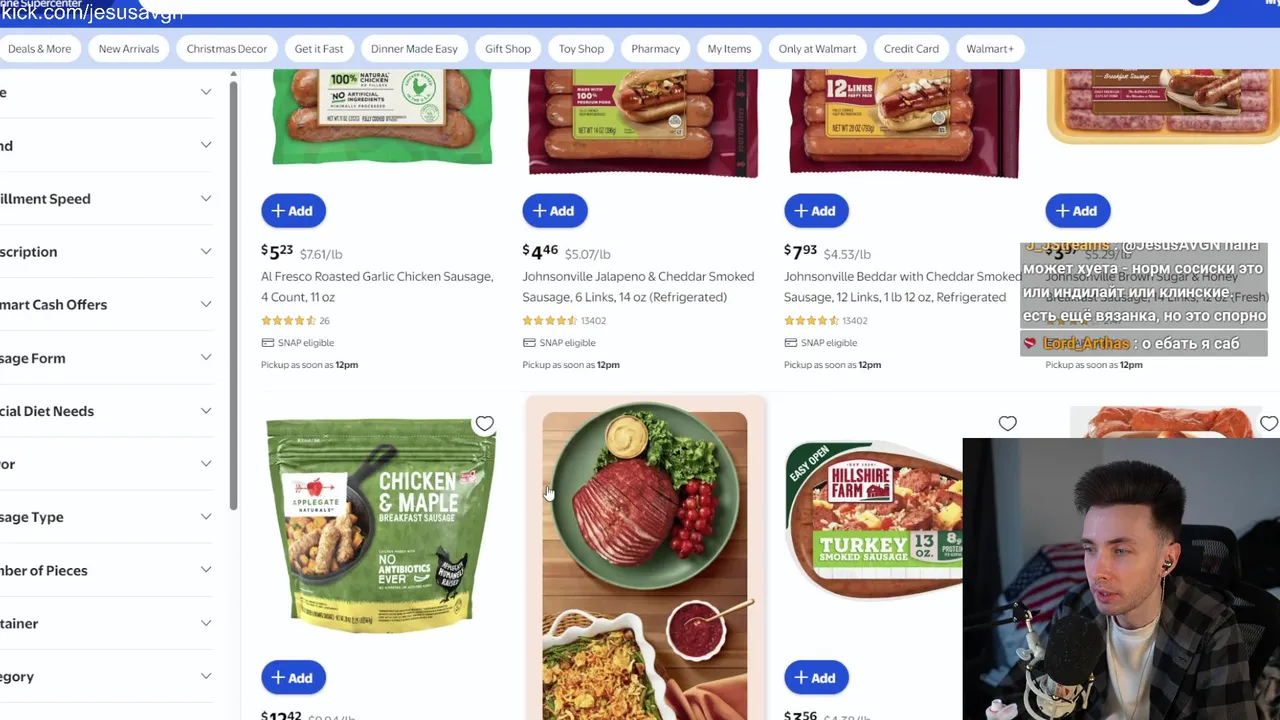Favorite the Applegate Chicken & Maple sausage

tap(484, 424)
